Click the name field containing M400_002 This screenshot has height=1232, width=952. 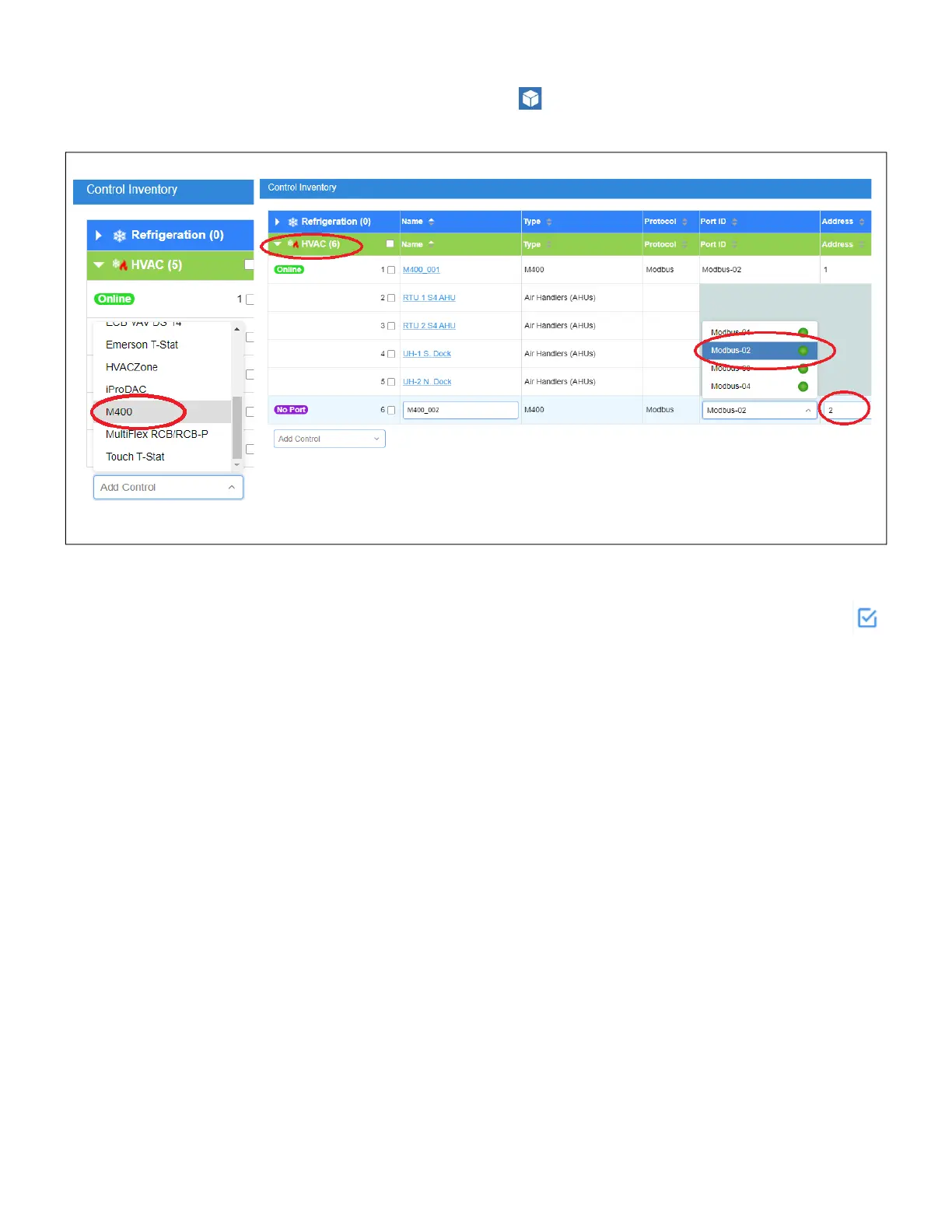460,410
